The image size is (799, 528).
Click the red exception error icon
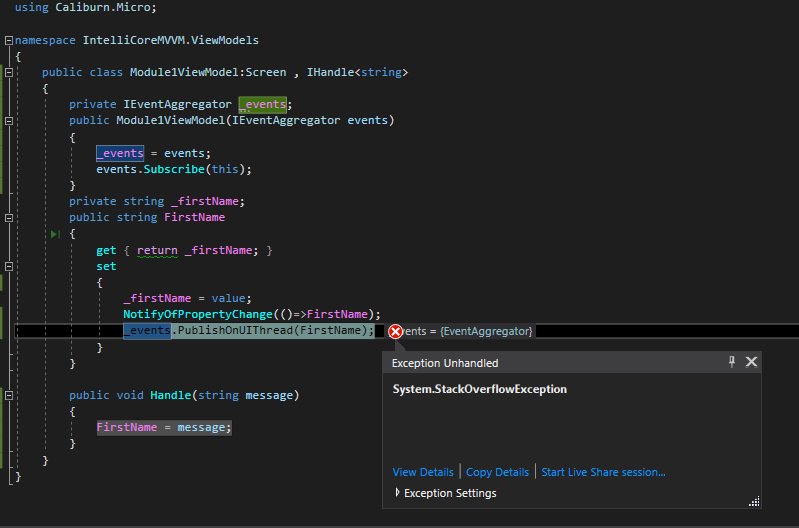coord(395,331)
